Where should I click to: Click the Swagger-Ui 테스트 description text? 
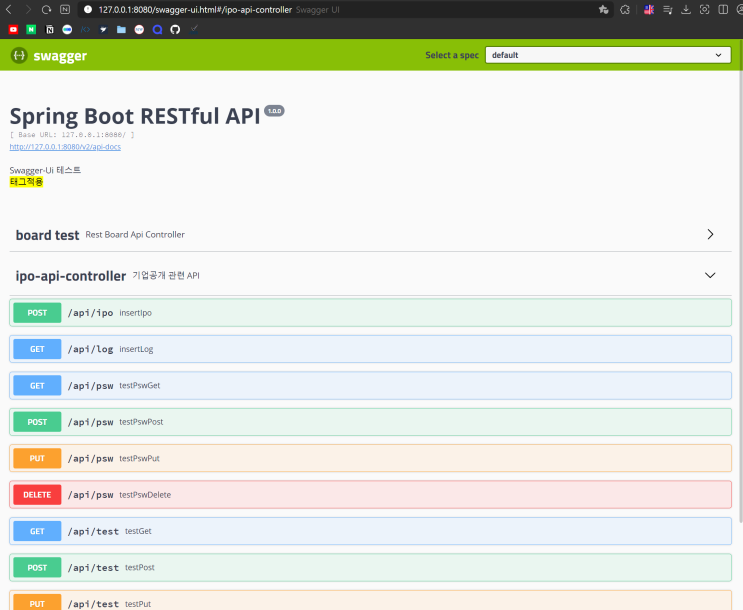[45, 170]
